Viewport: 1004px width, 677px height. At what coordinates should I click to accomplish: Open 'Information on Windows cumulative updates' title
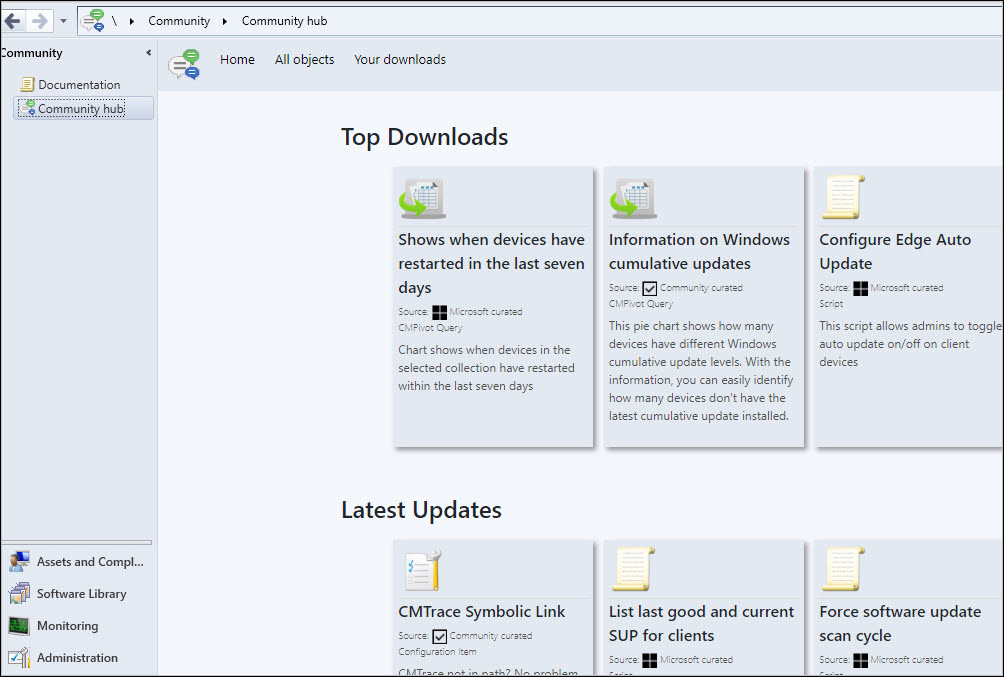point(699,251)
